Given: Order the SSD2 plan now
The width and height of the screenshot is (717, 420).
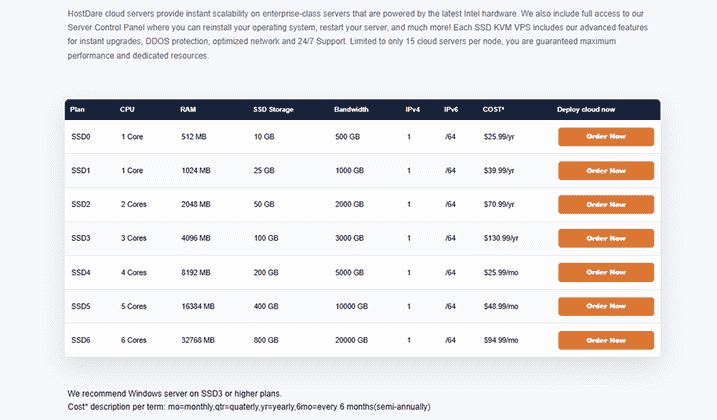Looking at the screenshot, I should pos(606,205).
